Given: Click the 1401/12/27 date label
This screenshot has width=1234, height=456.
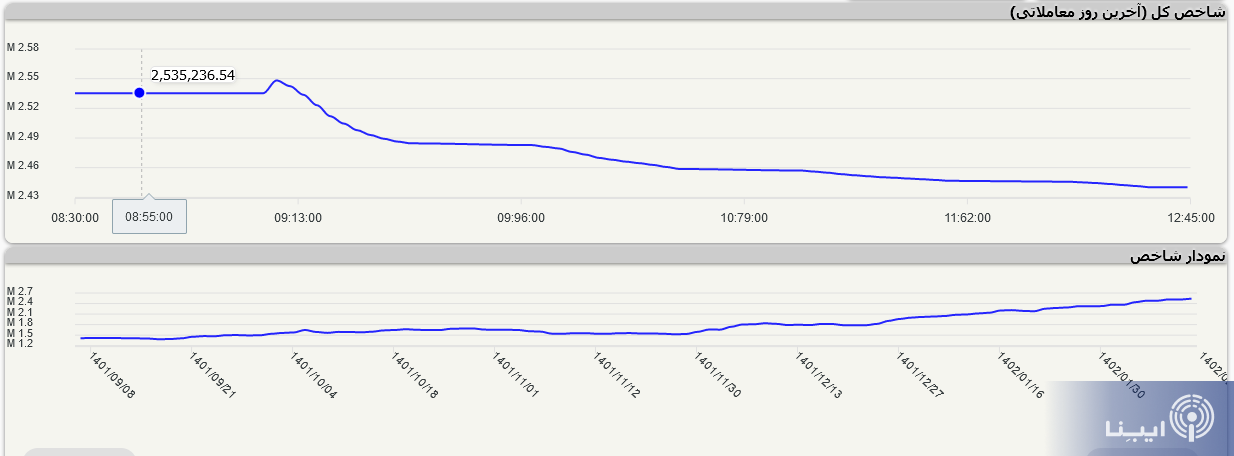Looking at the screenshot, I should (x=919, y=374).
